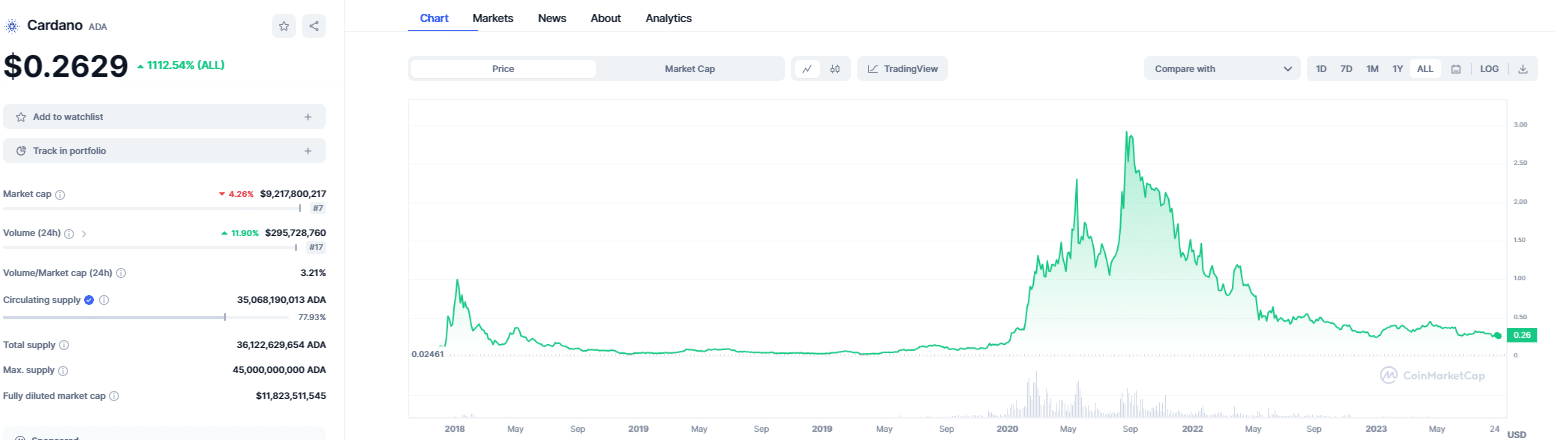Click the Fully diluted market cap info icon
This screenshot has width=1555, height=440.
[x=113, y=396]
